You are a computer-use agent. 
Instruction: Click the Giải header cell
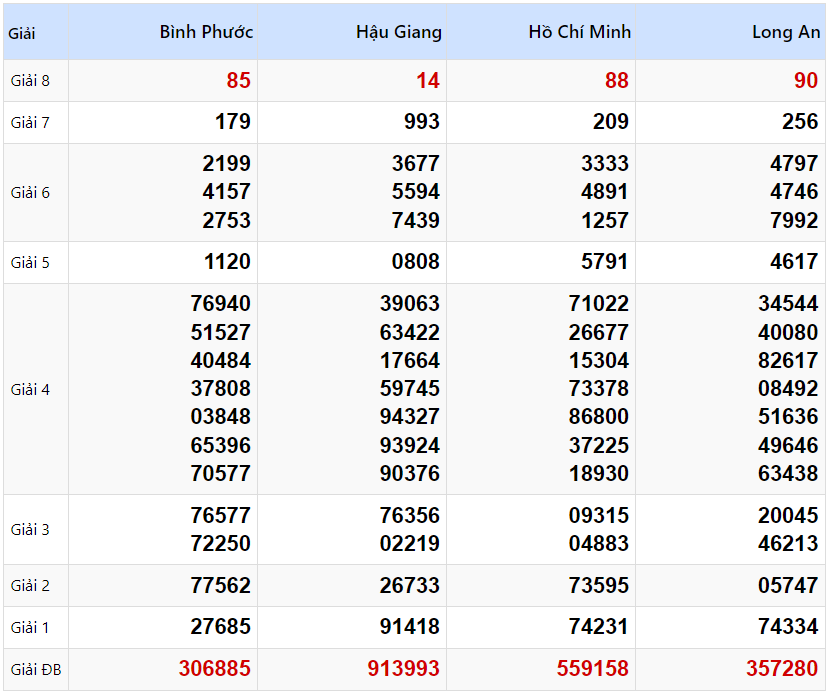tap(22, 33)
